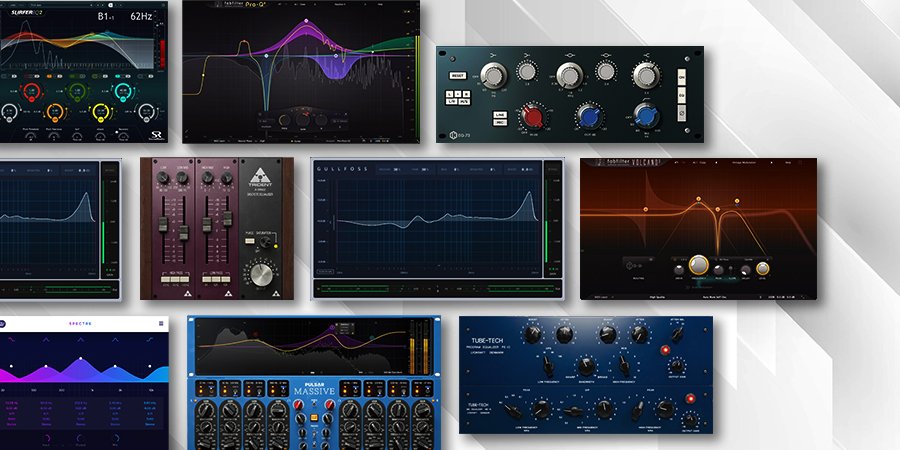
Task: Click the HIGH MID band fader on Trident EQ
Action: 207,224
